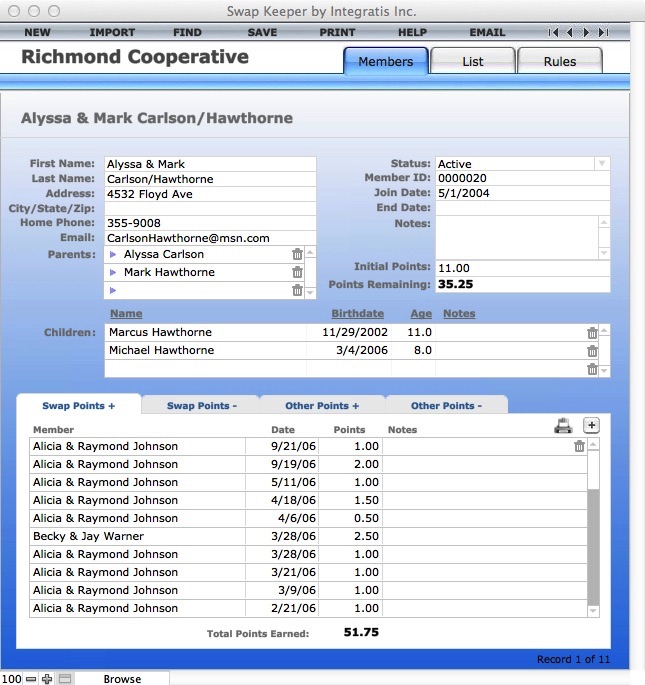Click trash icon on empty children row
This screenshot has width=645, height=685.
click(x=592, y=369)
